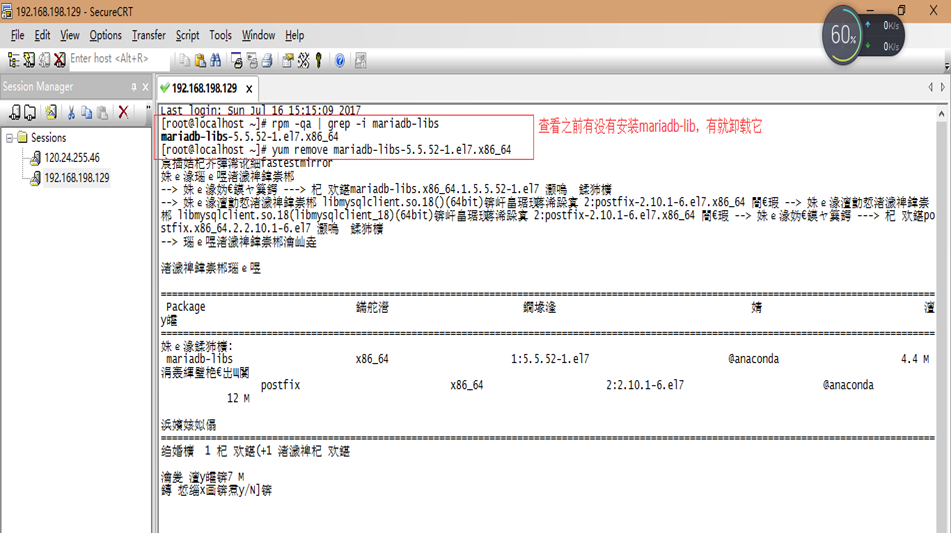This screenshot has height=533, width=951.
Task: Click the '12 M' size value
Action: click(x=238, y=398)
